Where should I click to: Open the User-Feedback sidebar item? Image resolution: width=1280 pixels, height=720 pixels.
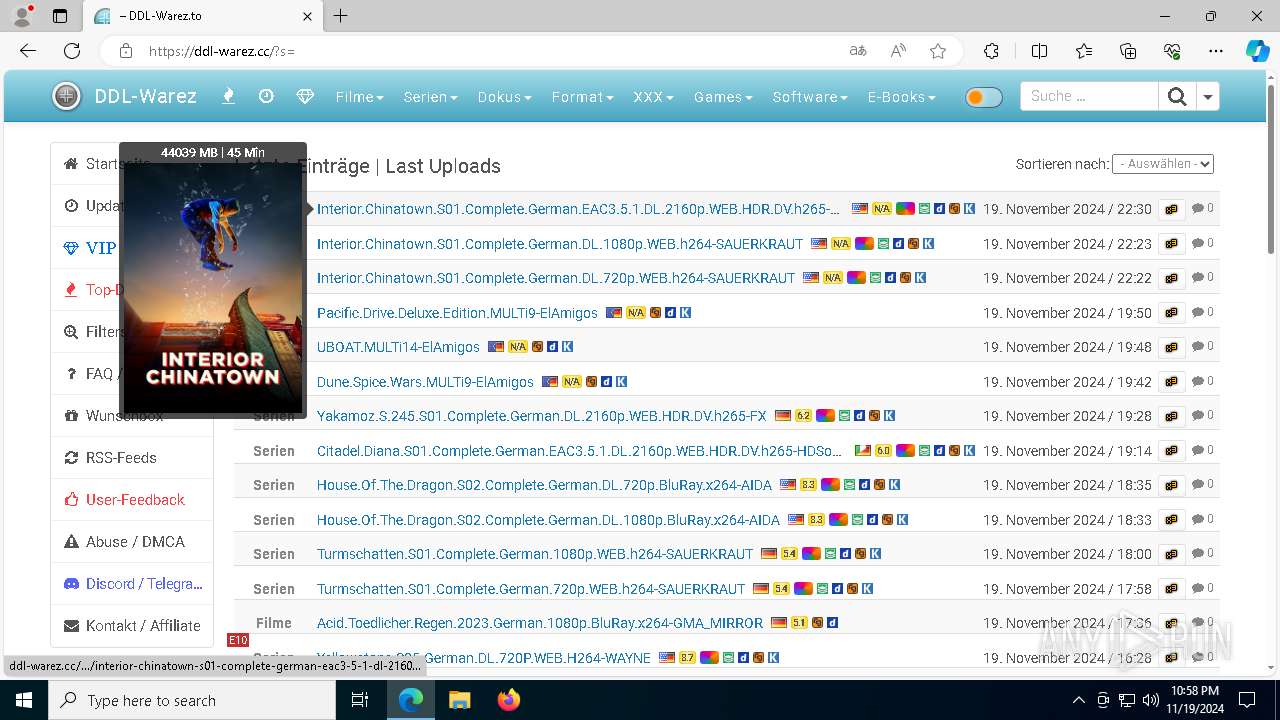click(132, 499)
